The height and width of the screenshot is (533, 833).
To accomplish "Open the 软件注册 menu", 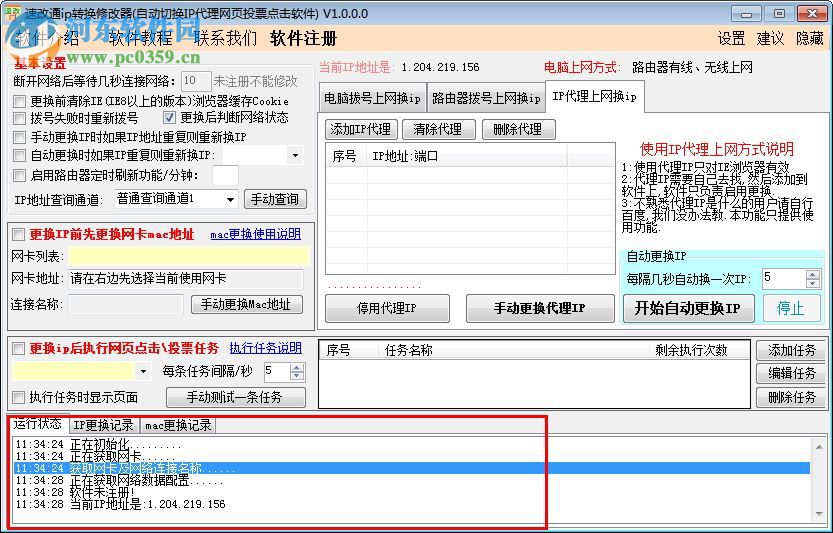I will tap(303, 38).
